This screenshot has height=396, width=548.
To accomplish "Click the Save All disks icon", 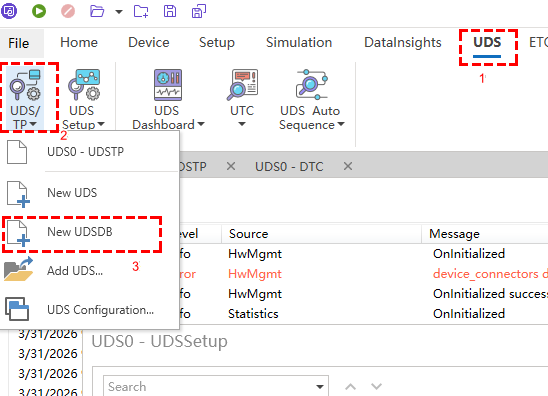I will (x=199, y=11).
